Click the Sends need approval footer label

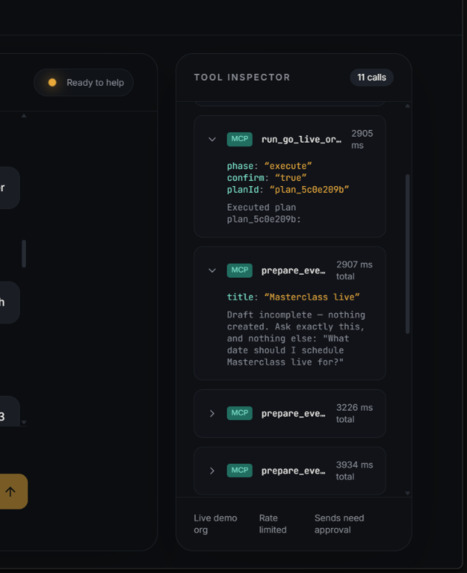(x=339, y=524)
